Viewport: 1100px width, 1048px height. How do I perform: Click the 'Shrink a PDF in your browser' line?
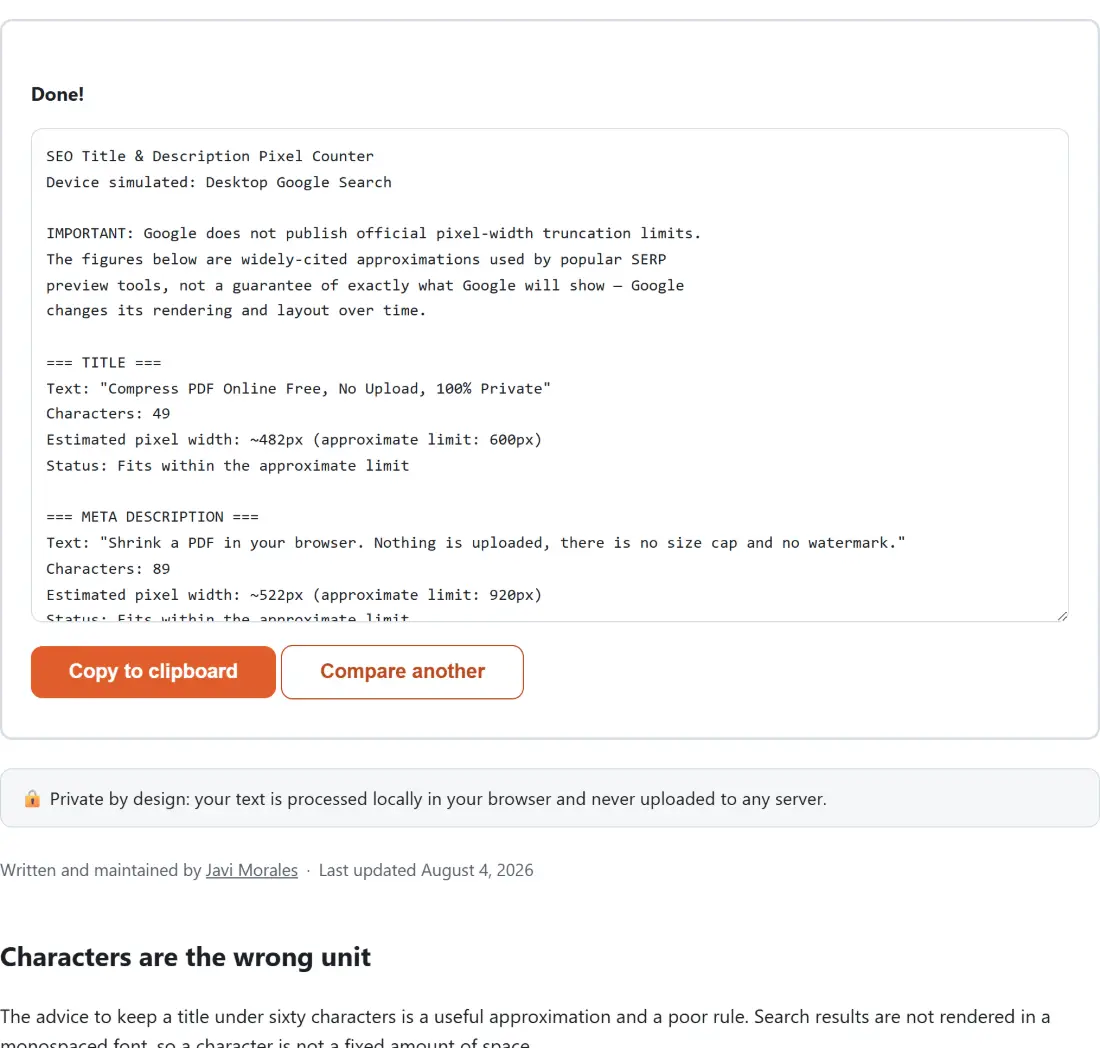(476, 543)
